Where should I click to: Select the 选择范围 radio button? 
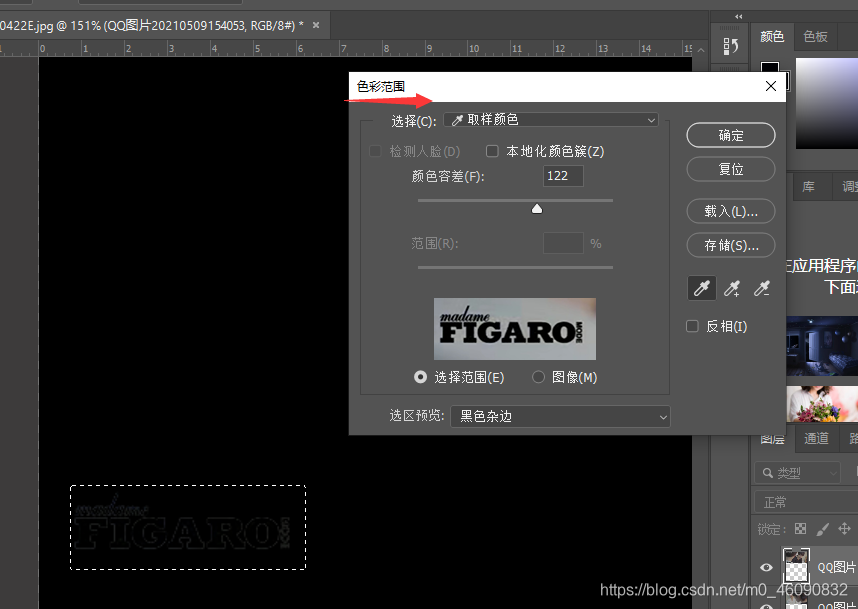420,377
